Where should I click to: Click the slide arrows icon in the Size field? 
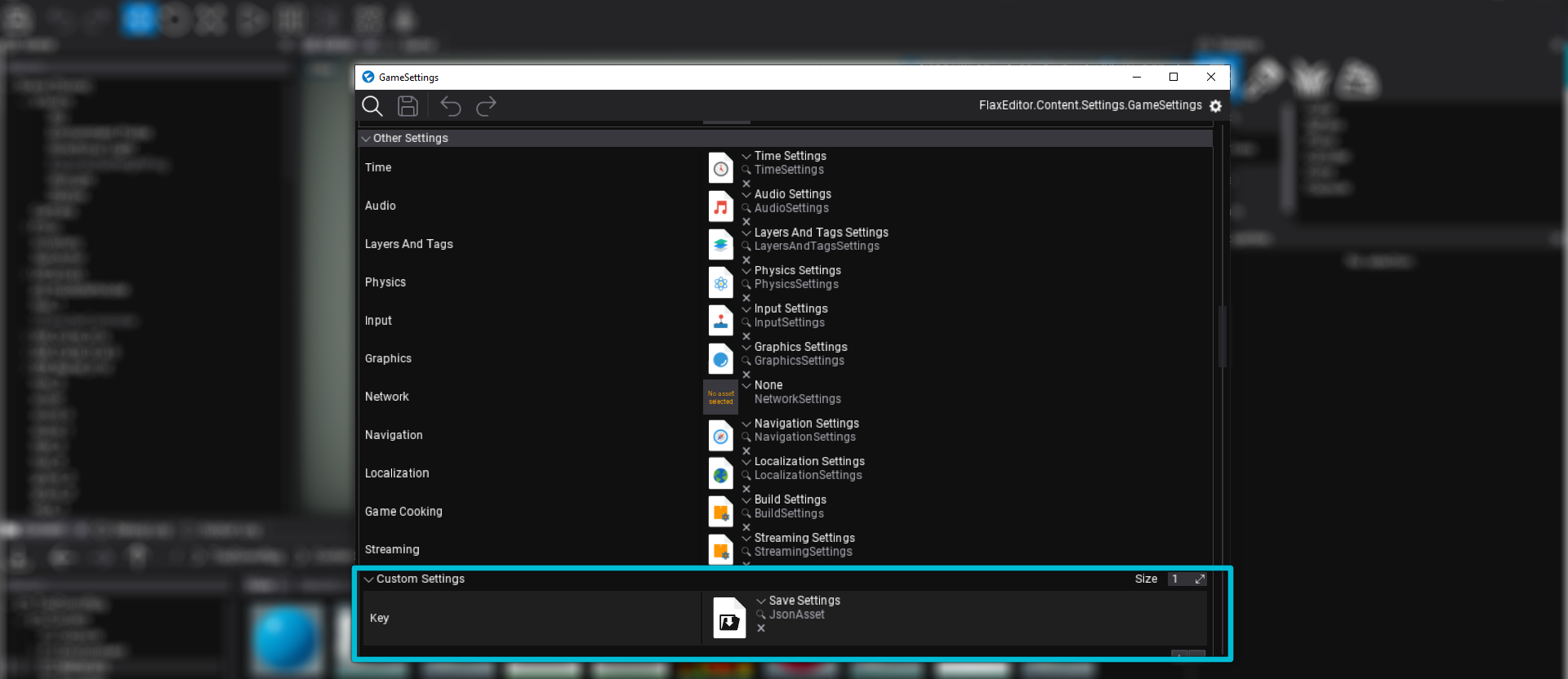click(x=1200, y=579)
